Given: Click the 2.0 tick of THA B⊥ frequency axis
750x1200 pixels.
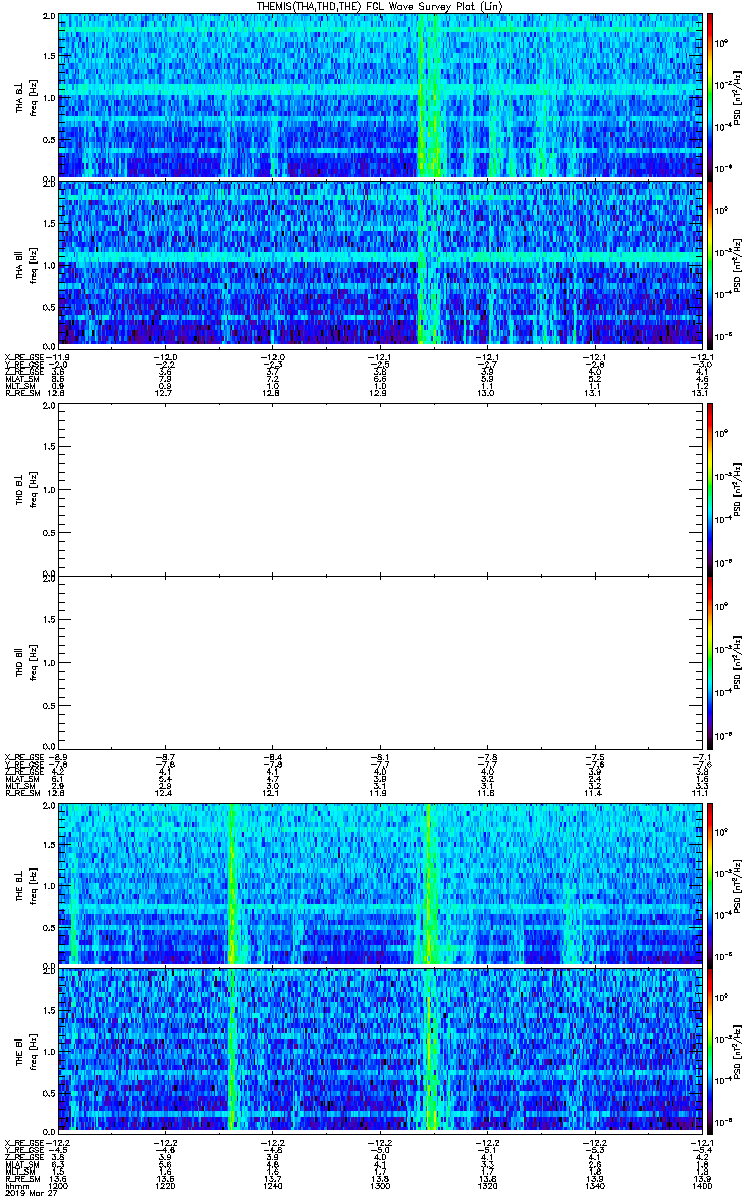Looking at the screenshot, I should 48,18.
